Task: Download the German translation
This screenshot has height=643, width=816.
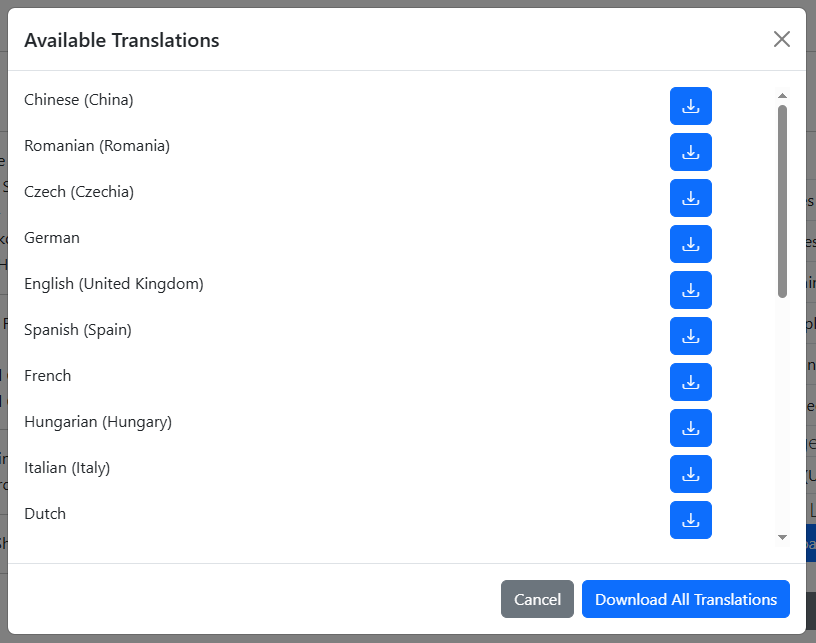Action: click(690, 244)
